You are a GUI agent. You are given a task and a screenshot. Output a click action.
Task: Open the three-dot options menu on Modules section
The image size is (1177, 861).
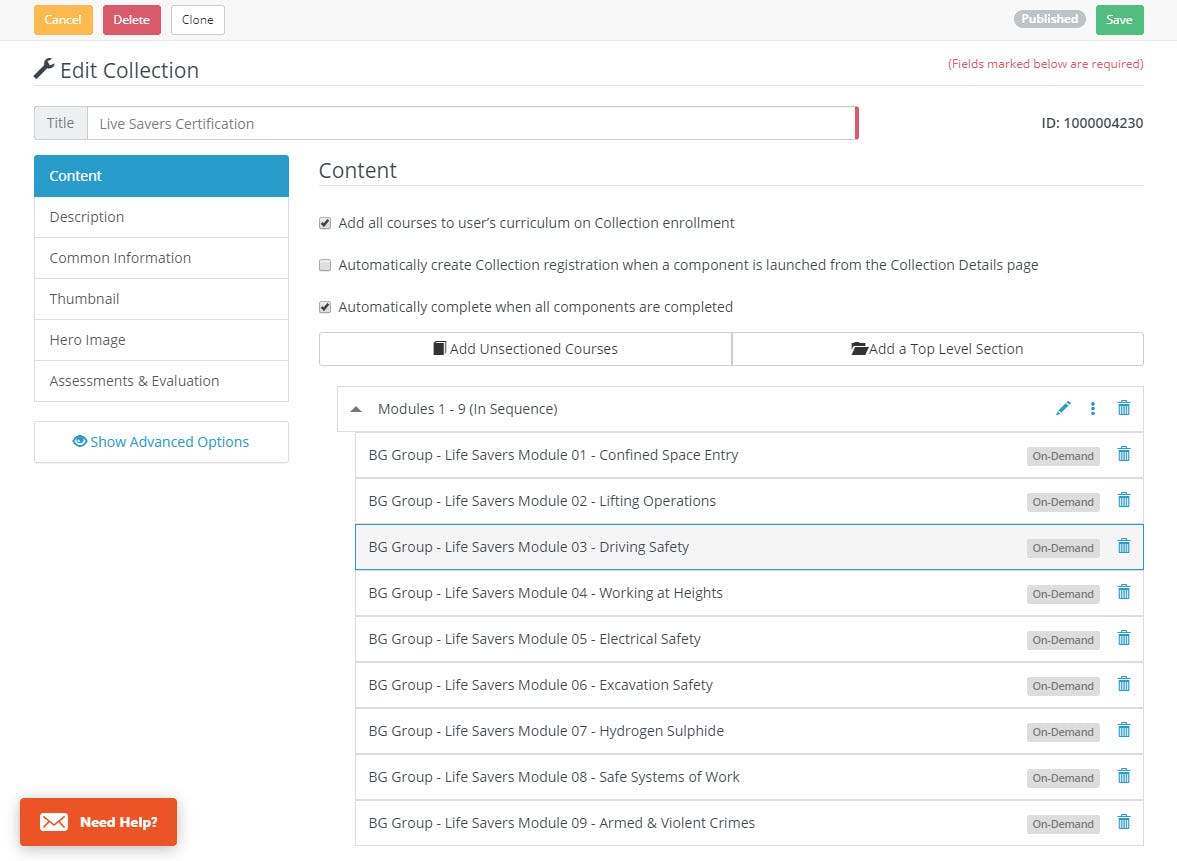click(1093, 408)
